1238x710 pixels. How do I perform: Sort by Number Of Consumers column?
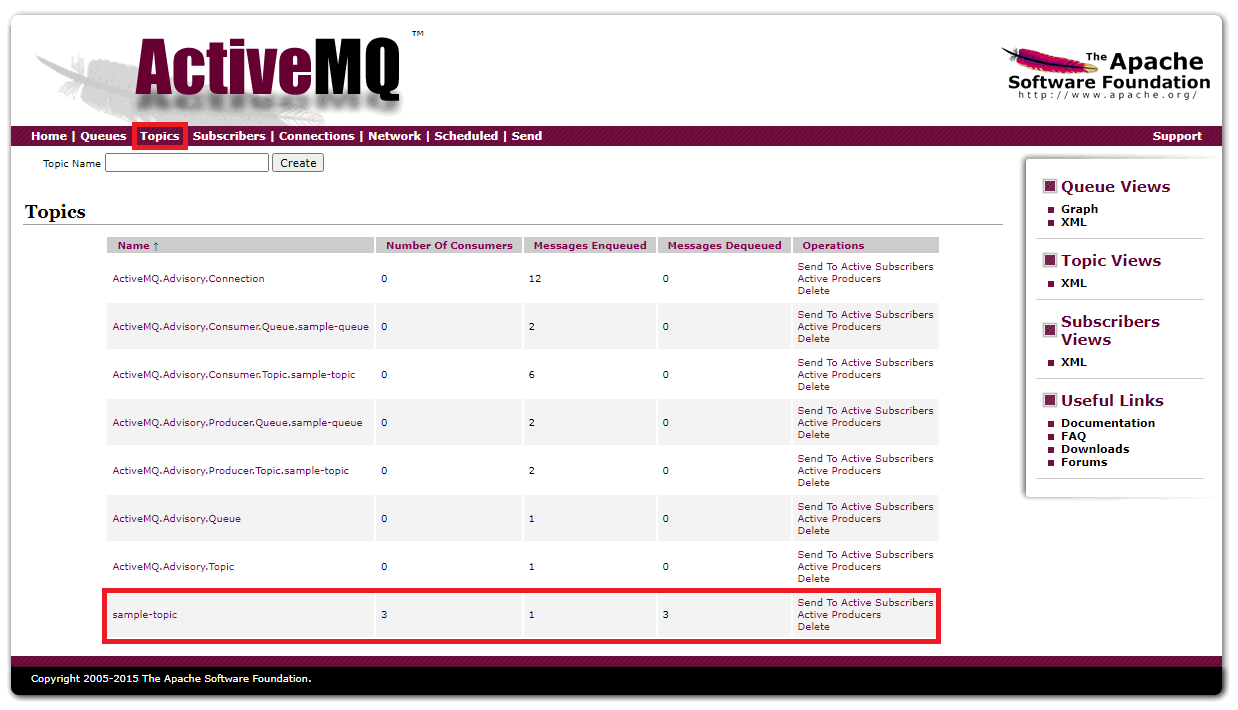tap(449, 245)
